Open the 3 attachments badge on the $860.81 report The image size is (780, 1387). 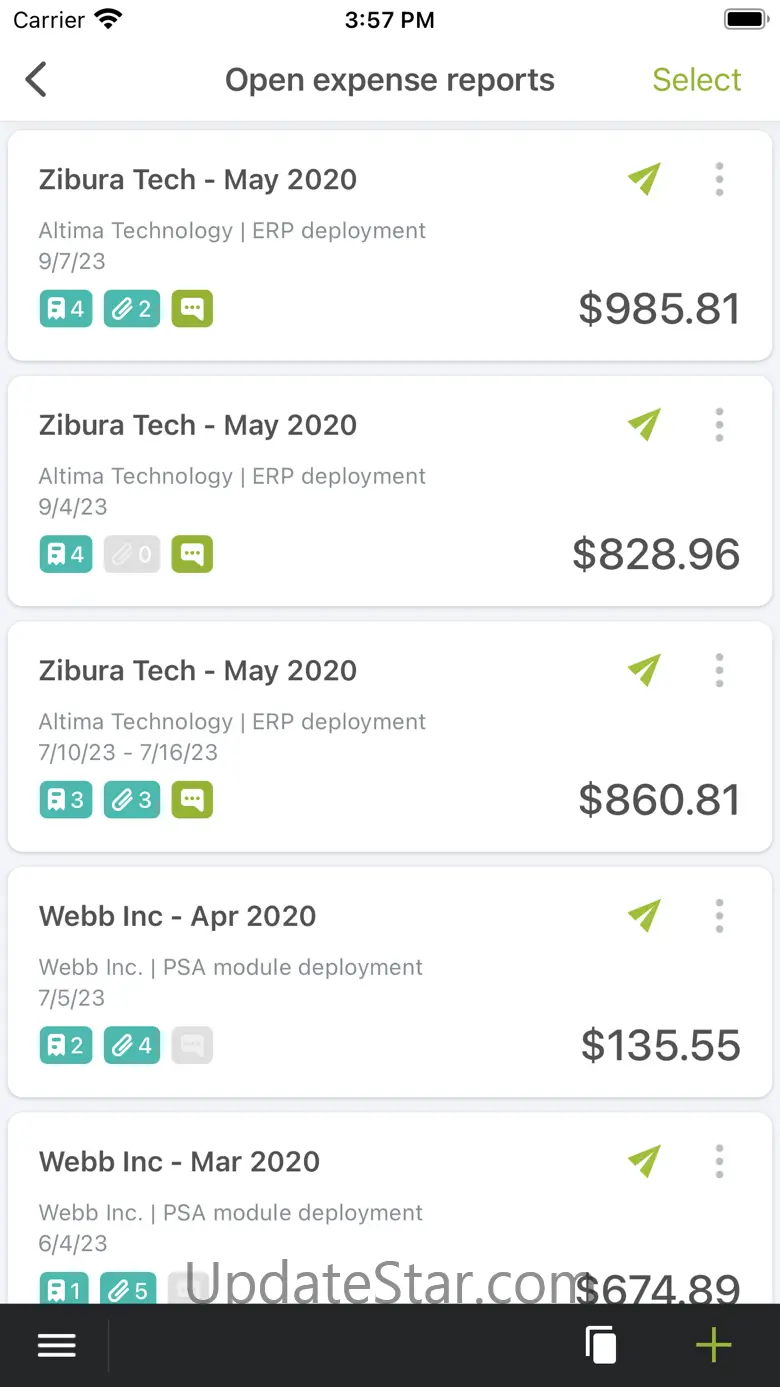132,800
